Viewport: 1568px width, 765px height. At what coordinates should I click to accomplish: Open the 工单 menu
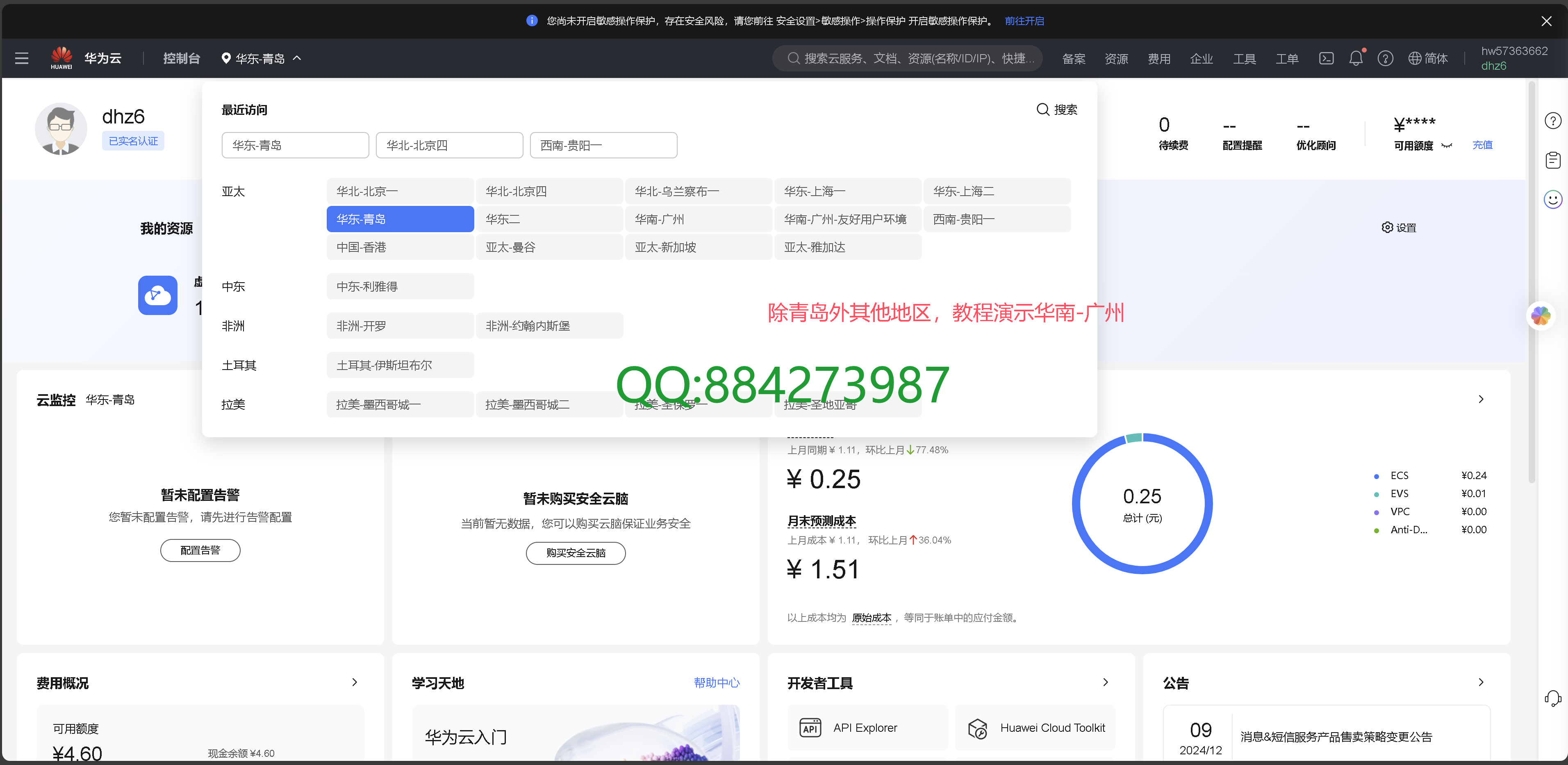pyautogui.click(x=1287, y=59)
